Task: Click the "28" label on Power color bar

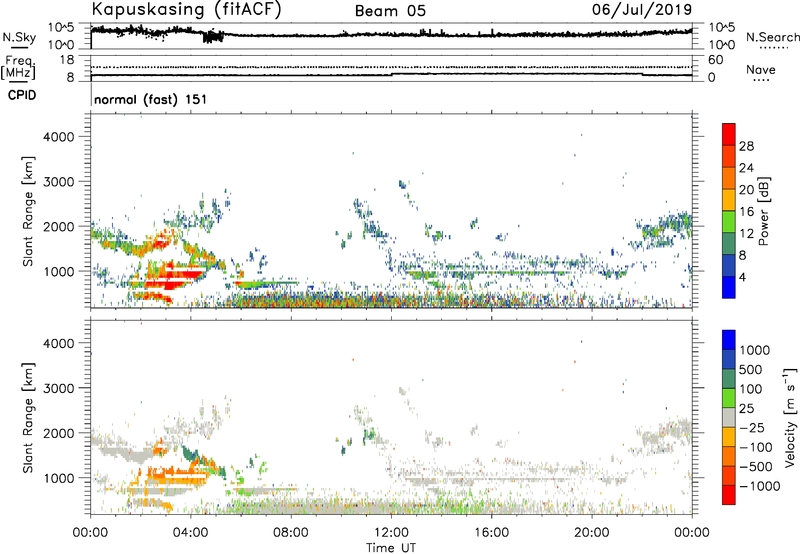Action: [x=746, y=146]
